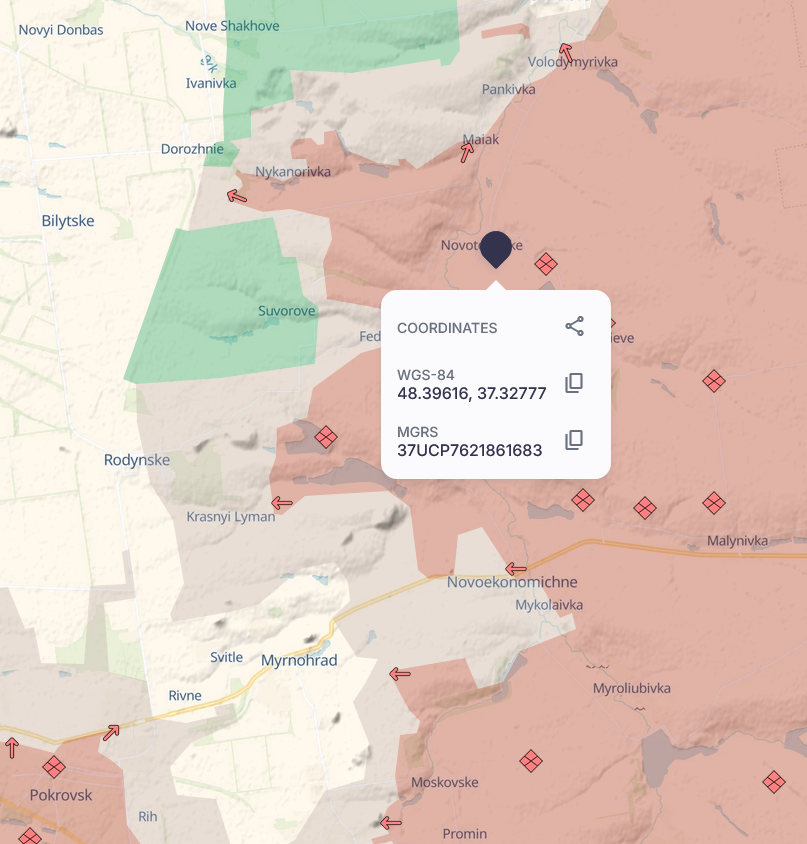Click the Malynivka village label
Viewport: 807px width, 844px height.
point(738,540)
